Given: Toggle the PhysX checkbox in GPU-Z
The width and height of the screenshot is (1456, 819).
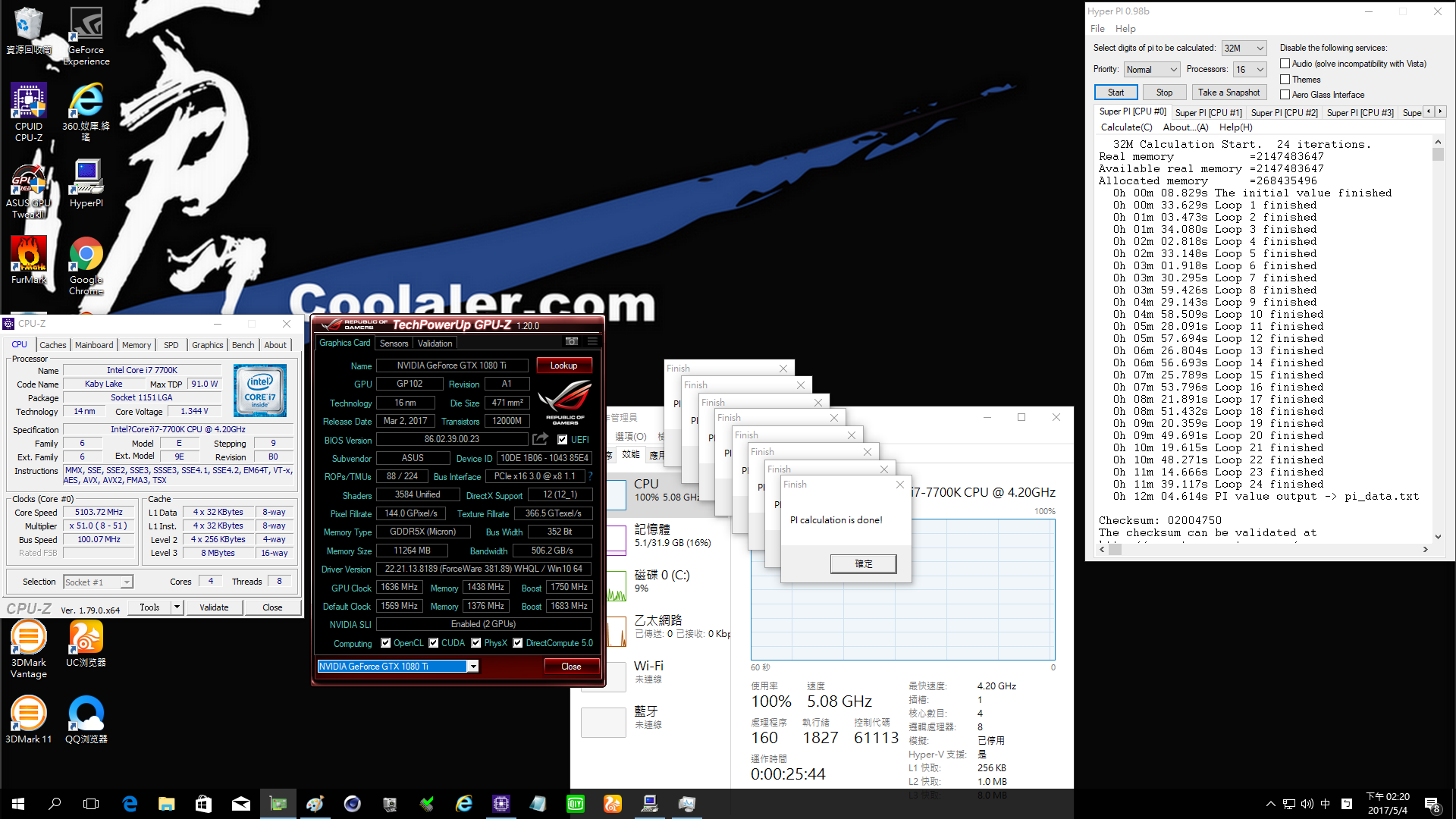Looking at the screenshot, I should point(475,643).
